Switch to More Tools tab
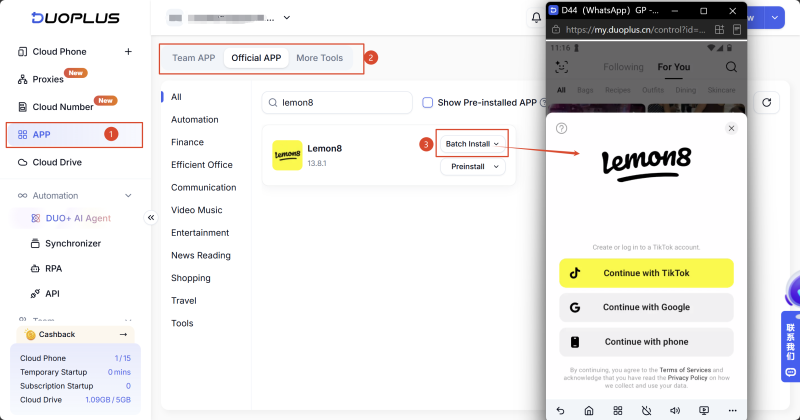Screen dimensions: 800x420 pos(319,58)
